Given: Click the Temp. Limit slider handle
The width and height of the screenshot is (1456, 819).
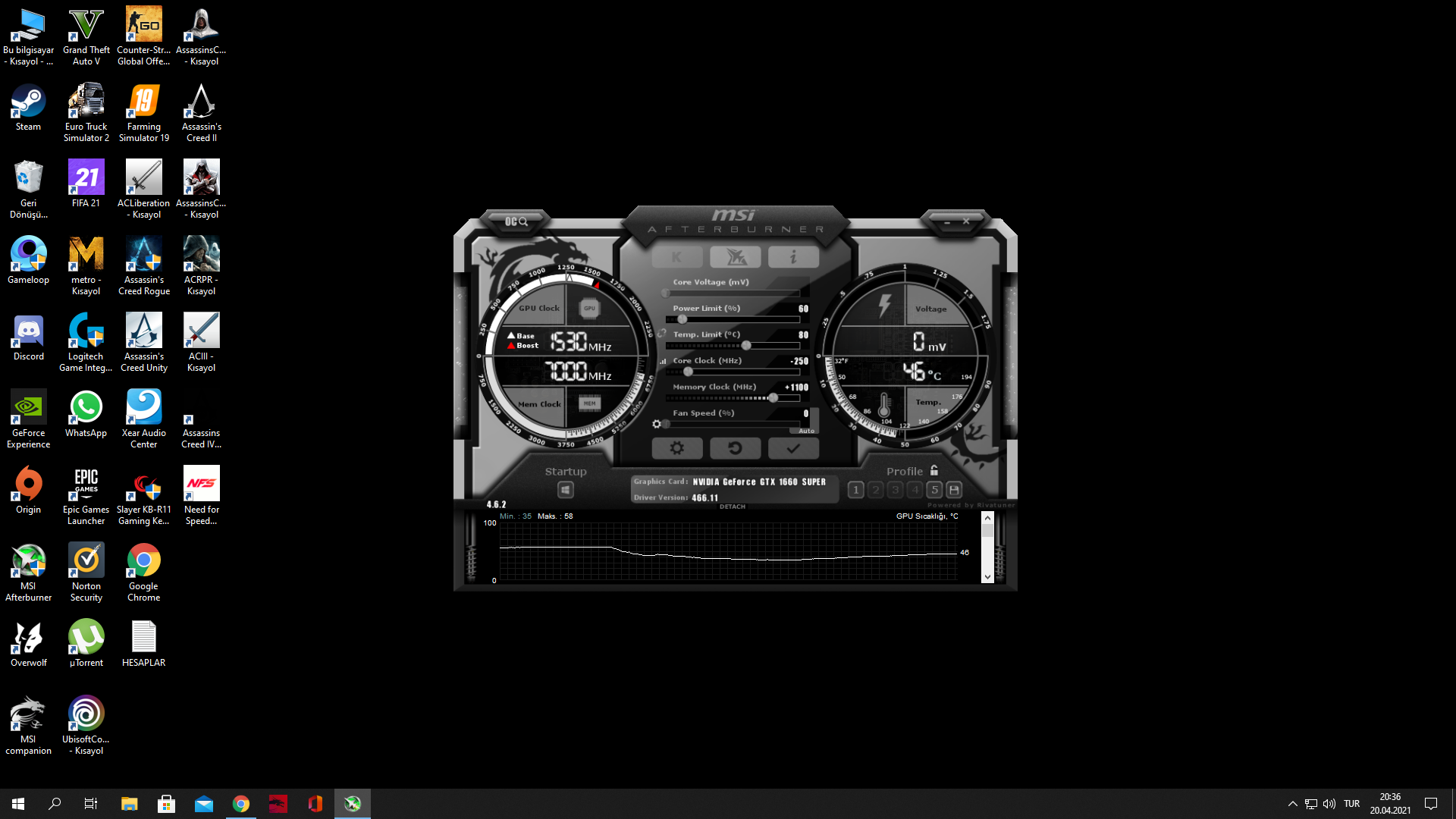Looking at the screenshot, I should 746,346.
